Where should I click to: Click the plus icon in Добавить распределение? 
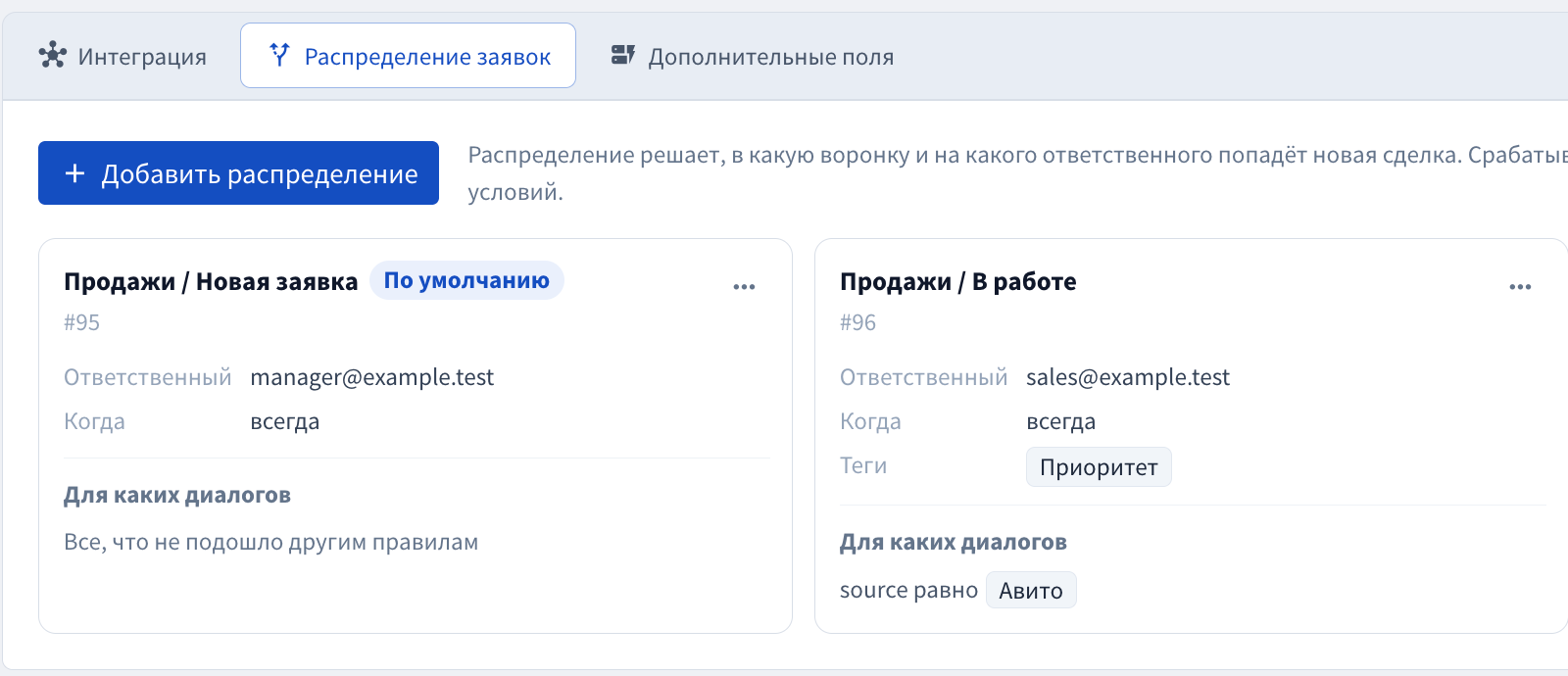pyautogui.click(x=74, y=173)
